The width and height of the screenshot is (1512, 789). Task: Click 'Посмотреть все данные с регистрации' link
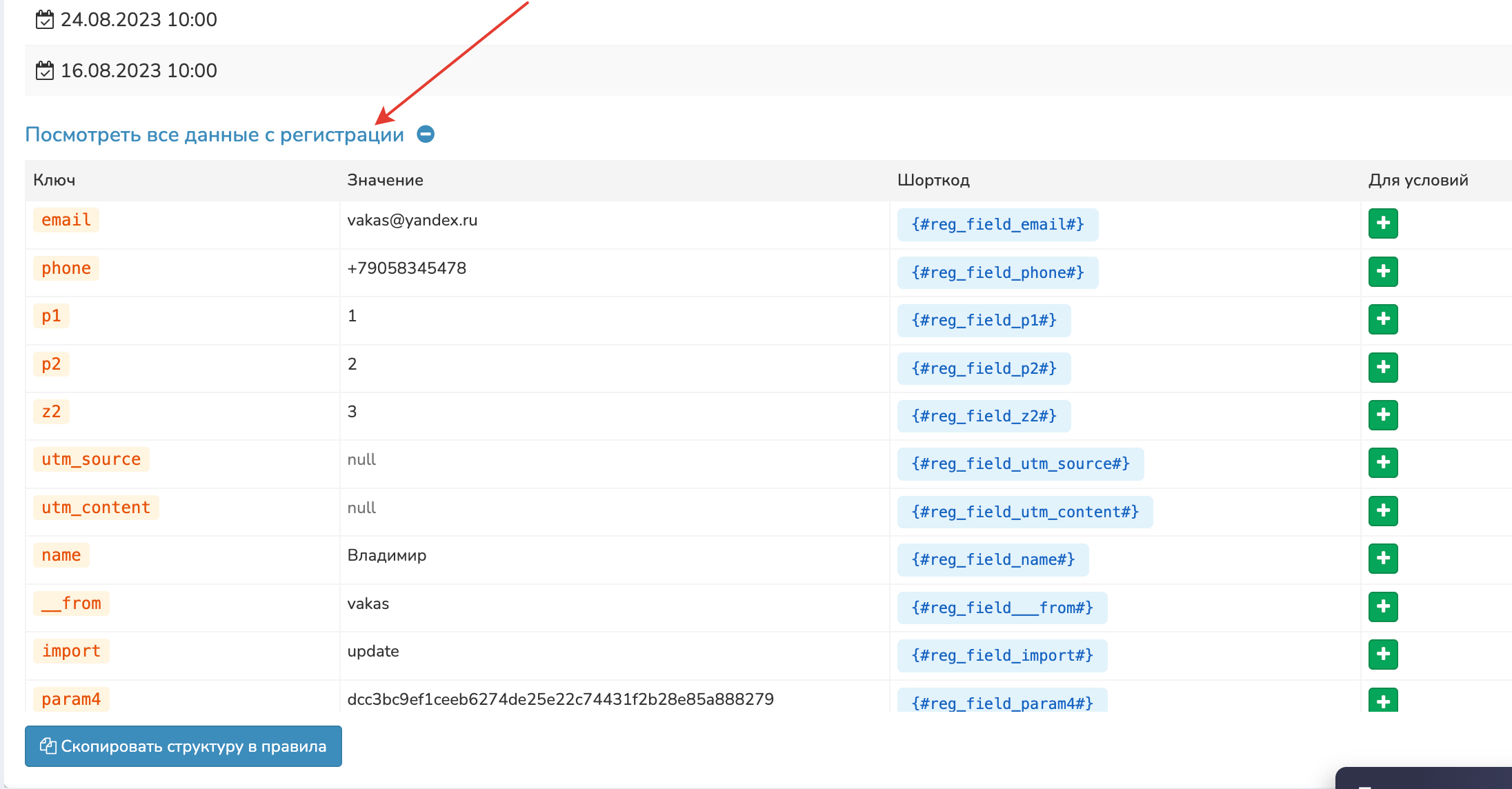215,134
